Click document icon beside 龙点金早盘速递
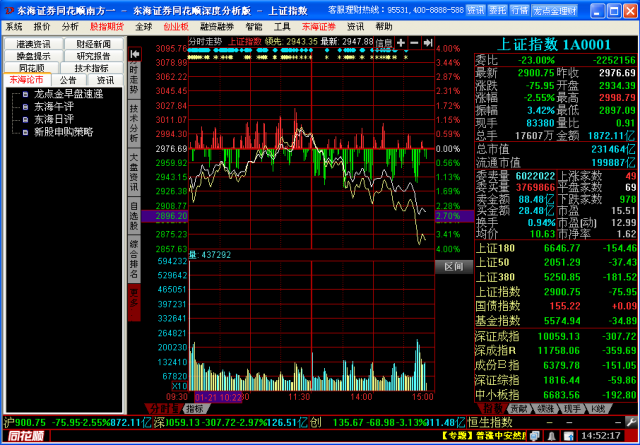Viewport: 640px width, 445px height. point(25,94)
